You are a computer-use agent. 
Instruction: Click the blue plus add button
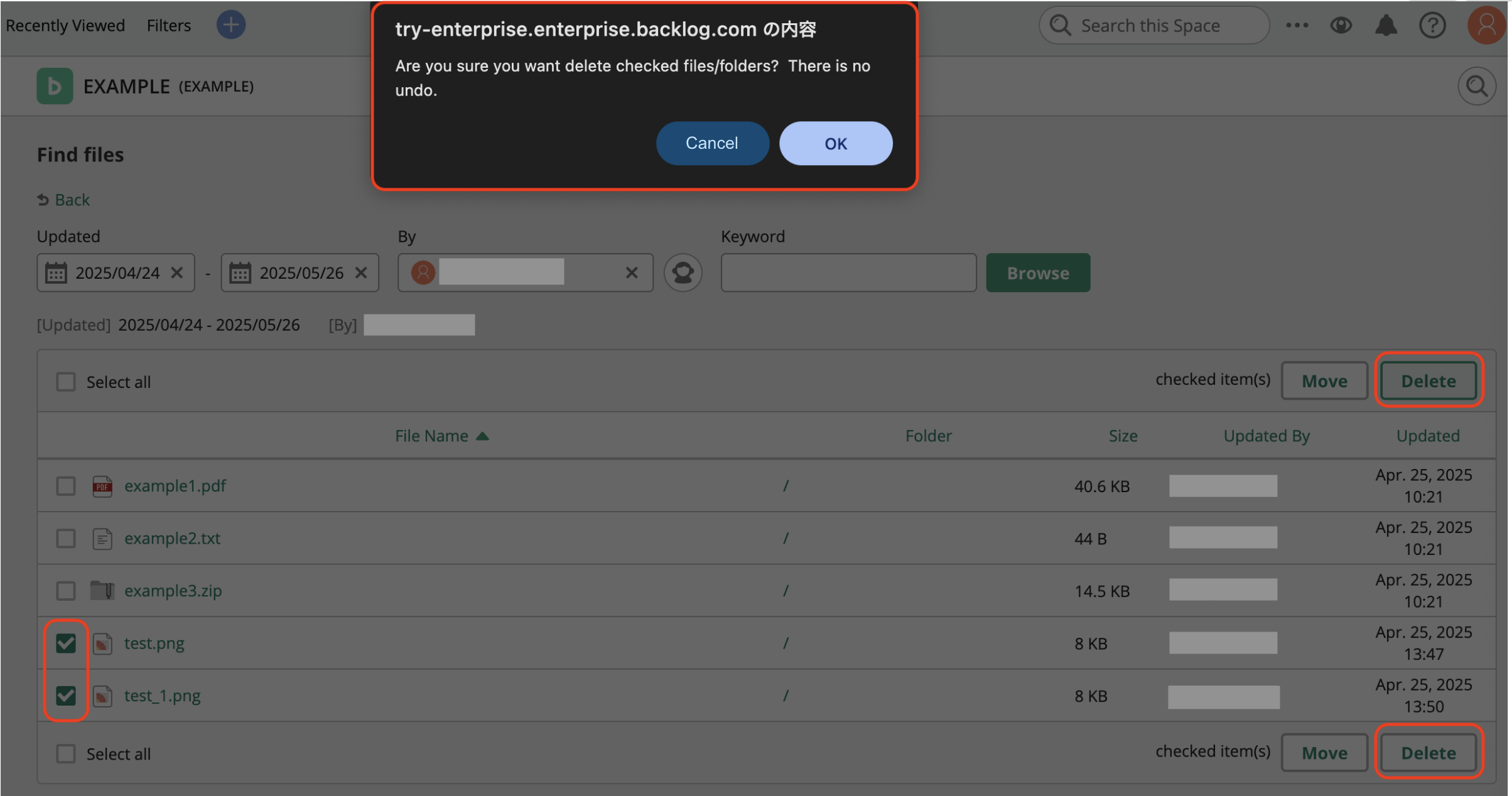pos(230,25)
